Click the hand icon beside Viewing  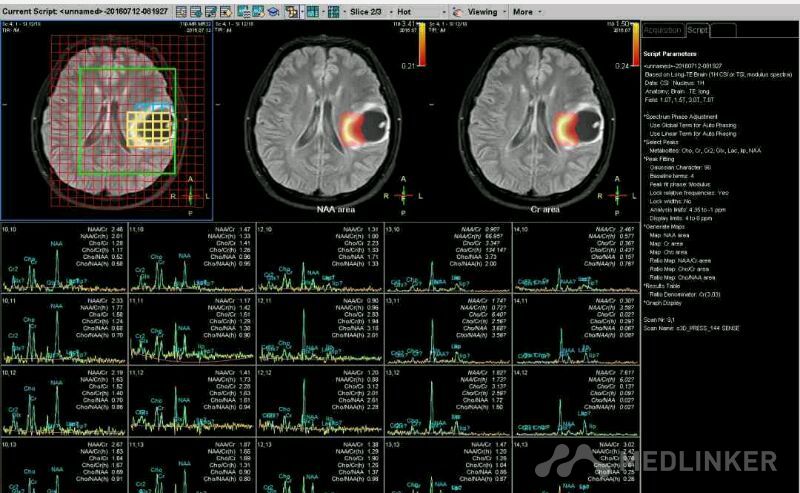click(457, 12)
